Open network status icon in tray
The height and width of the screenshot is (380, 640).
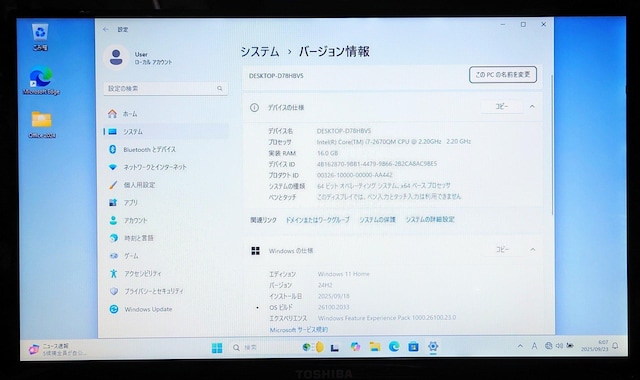(x=549, y=346)
